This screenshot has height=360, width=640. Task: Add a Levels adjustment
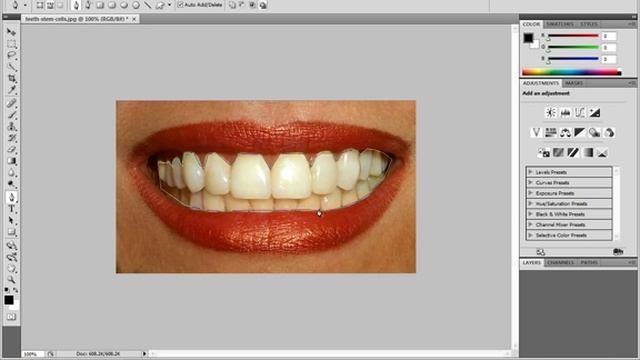pyautogui.click(x=565, y=113)
